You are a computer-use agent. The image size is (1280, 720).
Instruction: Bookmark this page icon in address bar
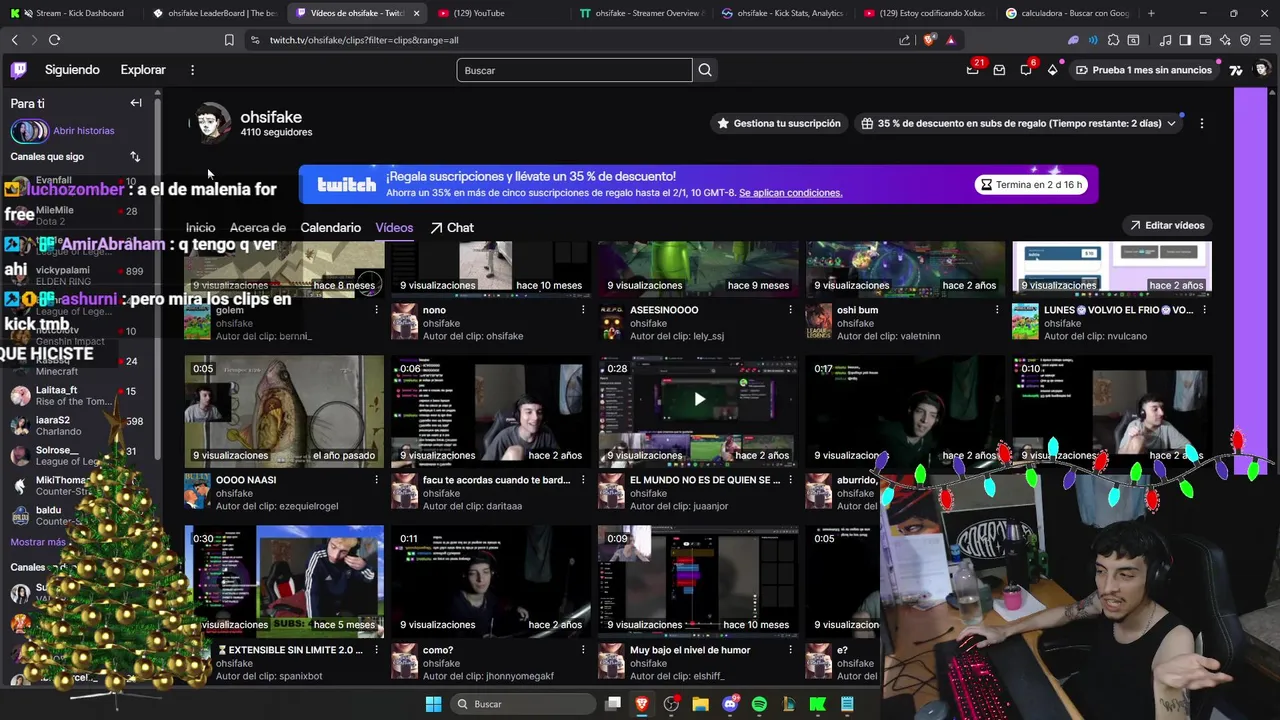click(229, 40)
